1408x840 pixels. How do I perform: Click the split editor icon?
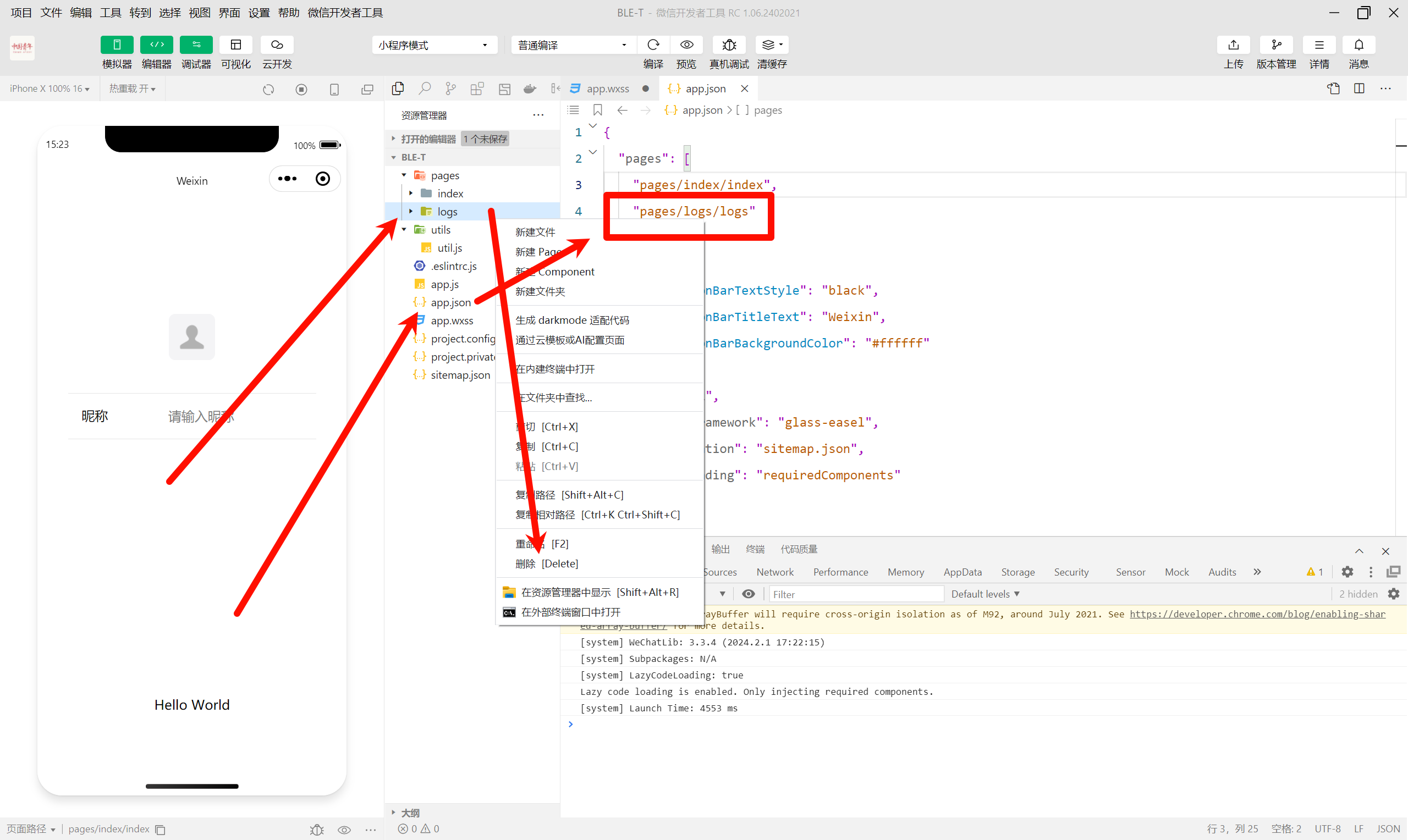point(1358,89)
